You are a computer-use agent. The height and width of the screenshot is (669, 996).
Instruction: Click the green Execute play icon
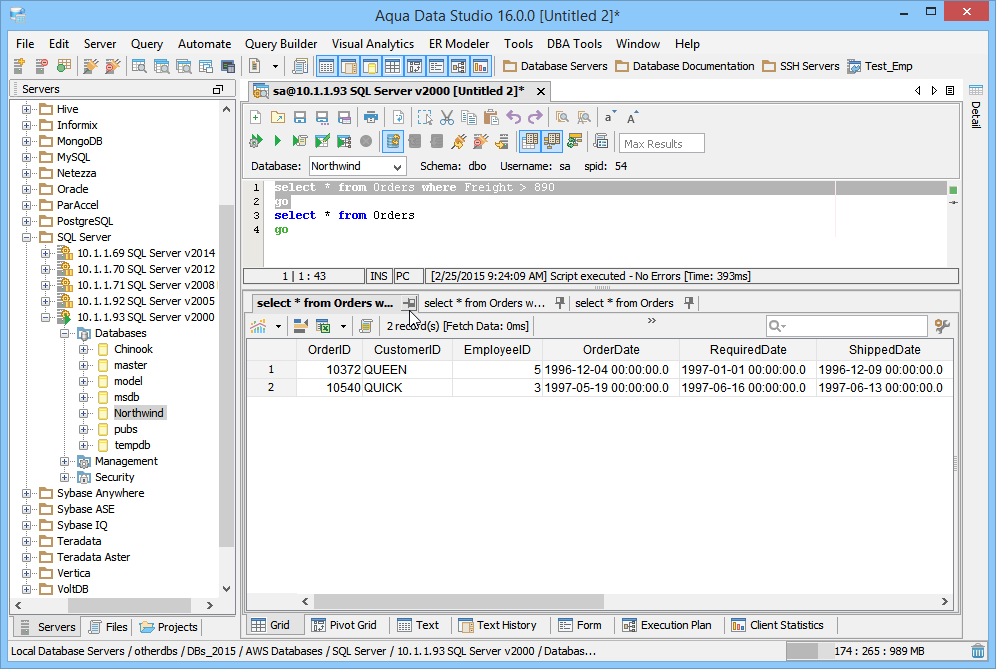pyautogui.click(x=278, y=140)
